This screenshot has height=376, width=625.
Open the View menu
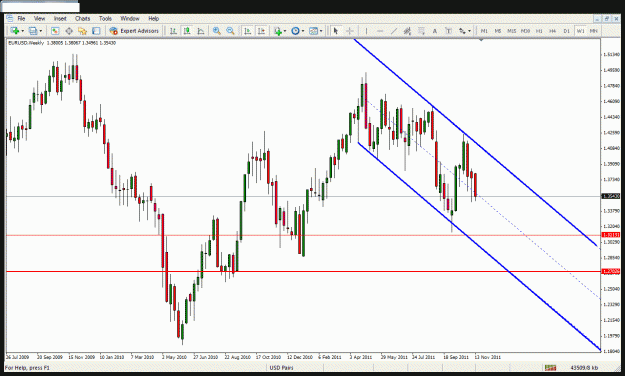coord(39,18)
